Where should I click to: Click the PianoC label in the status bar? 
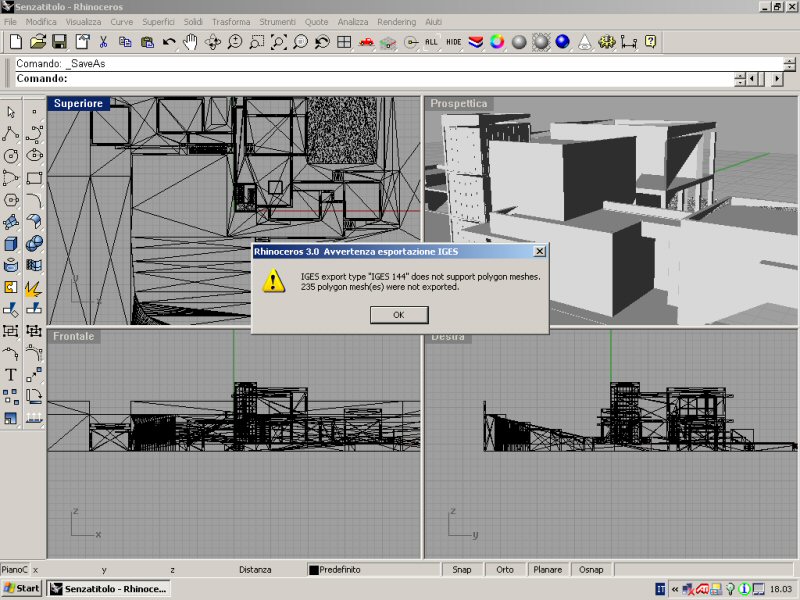click(x=14, y=569)
